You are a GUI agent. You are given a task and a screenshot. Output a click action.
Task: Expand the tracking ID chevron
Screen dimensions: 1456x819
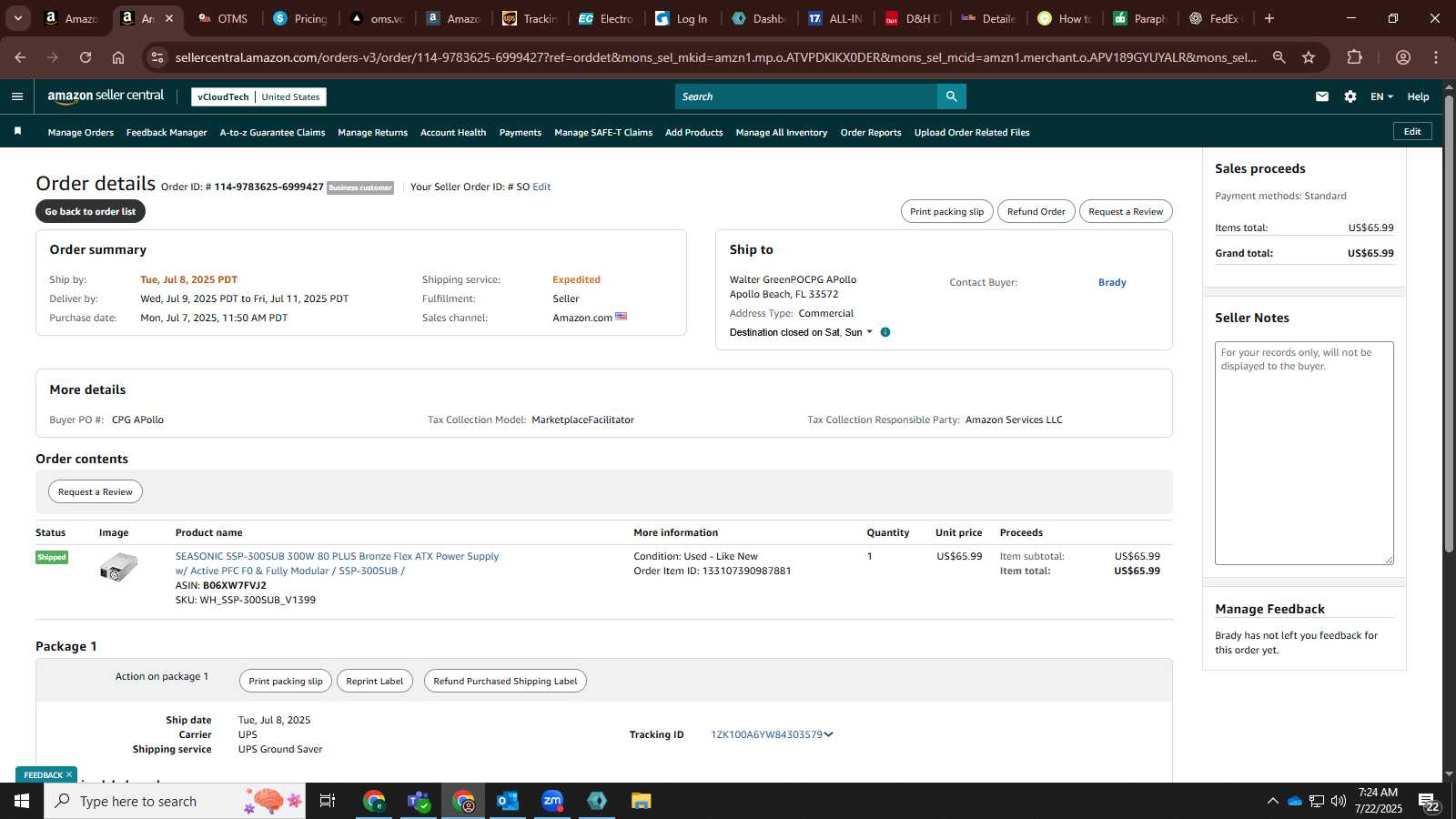(828, 734)
